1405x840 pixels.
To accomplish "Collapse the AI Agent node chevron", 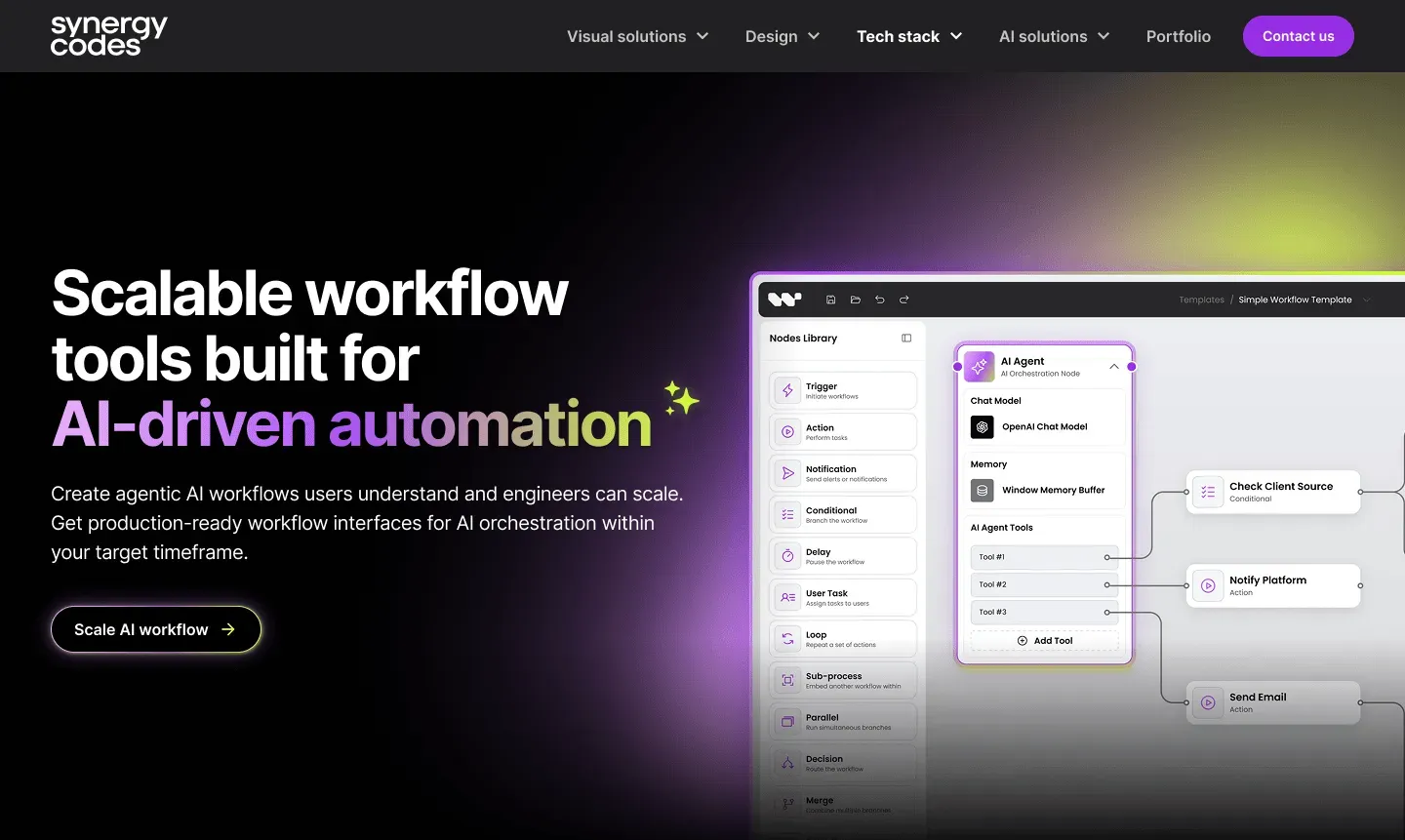I will pyautogui.click(x=1114, y=367).
